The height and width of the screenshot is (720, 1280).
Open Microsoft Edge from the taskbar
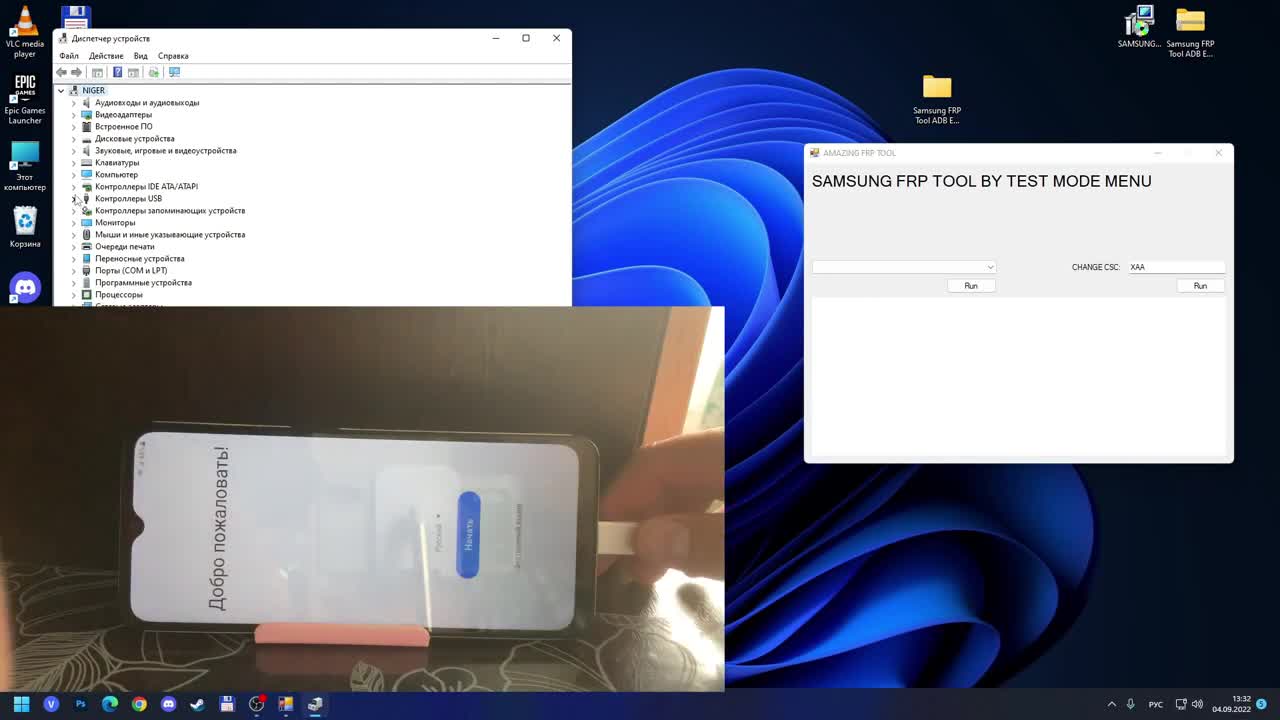pos(110,704)
